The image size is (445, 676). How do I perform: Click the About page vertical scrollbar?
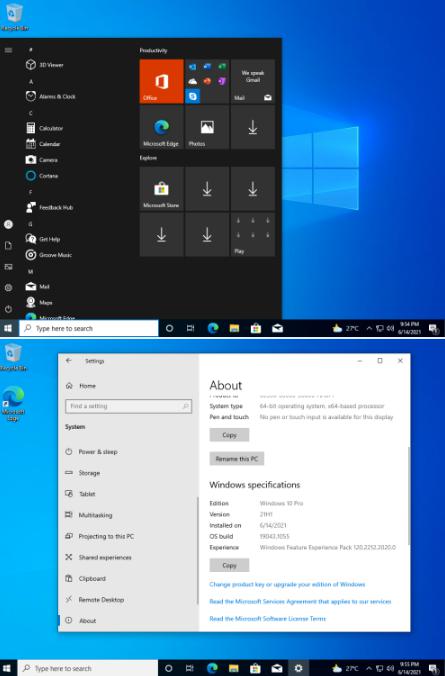(x=408, y=496)
